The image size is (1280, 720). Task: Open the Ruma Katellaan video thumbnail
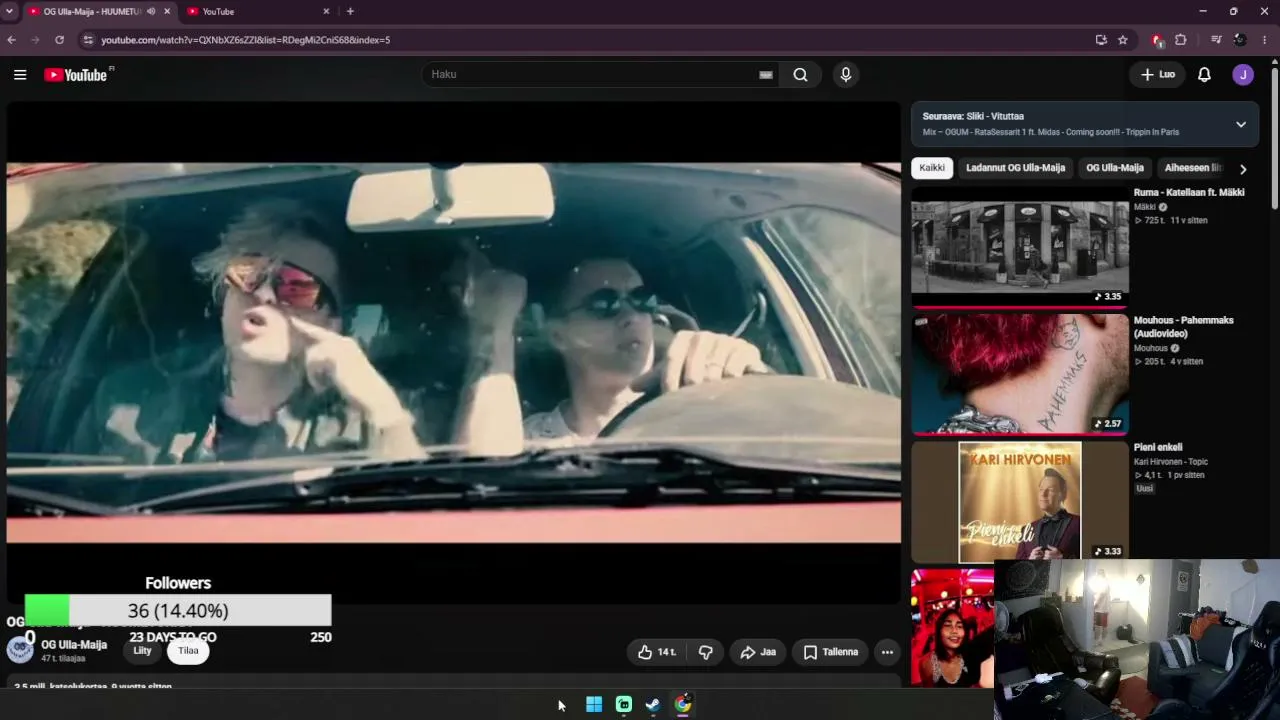pos(1020,247)
